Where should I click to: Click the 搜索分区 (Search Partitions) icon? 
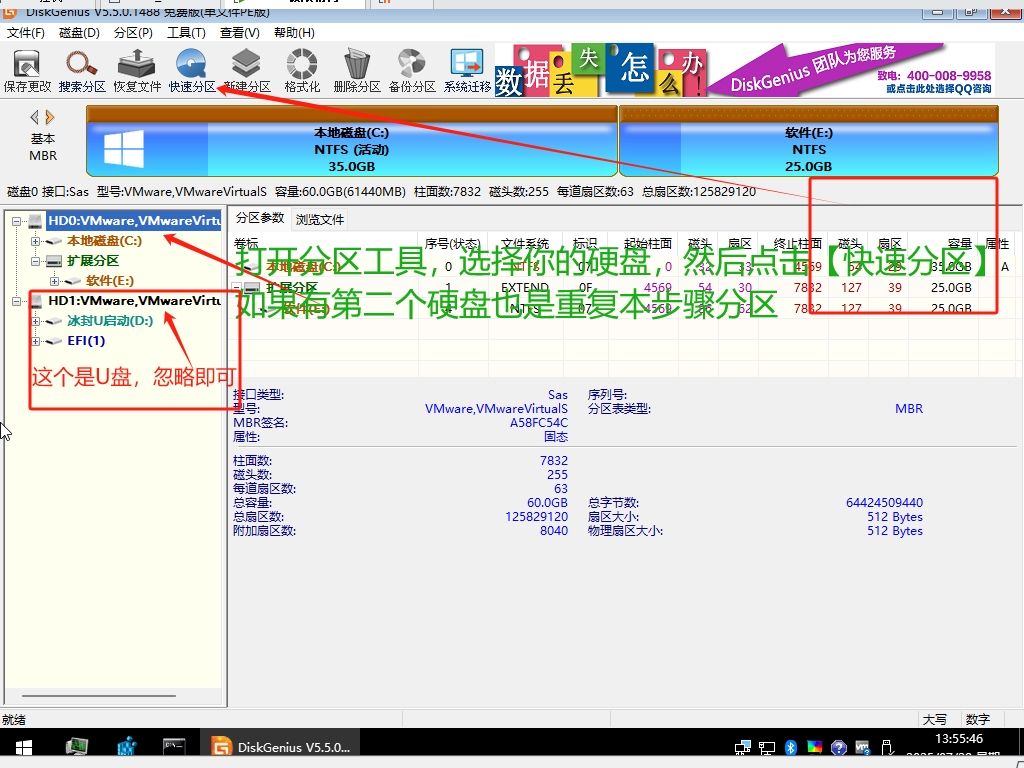point(82,71)
